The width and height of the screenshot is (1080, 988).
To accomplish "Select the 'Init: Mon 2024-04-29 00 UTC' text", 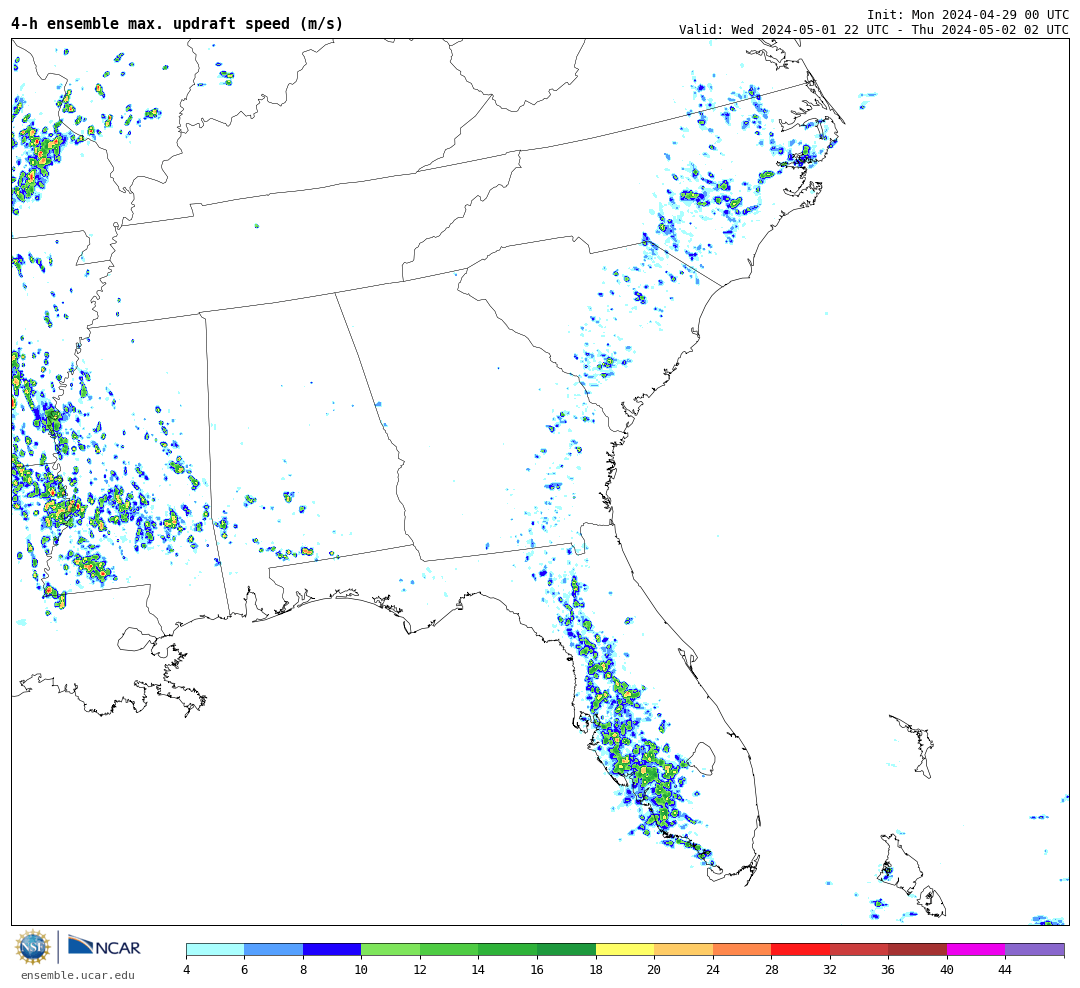I will point(968,14).
